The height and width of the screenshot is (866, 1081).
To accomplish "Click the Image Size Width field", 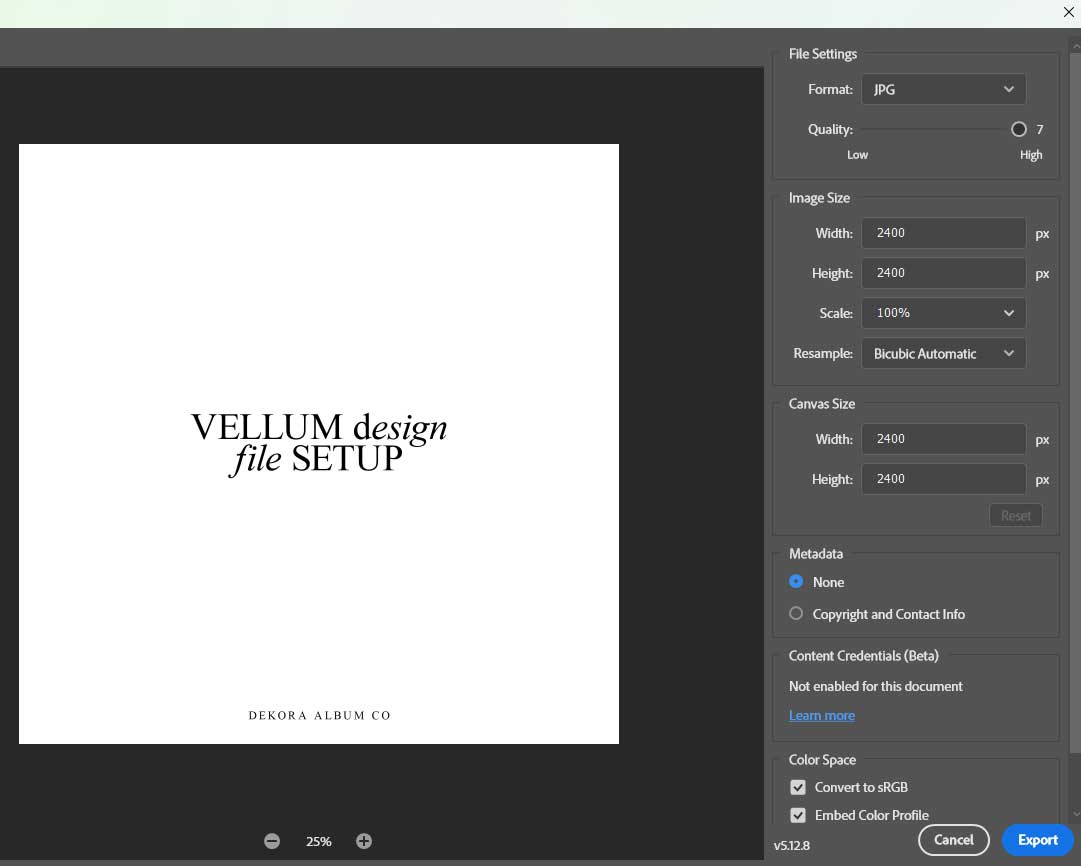I will (x=943, y=233).
